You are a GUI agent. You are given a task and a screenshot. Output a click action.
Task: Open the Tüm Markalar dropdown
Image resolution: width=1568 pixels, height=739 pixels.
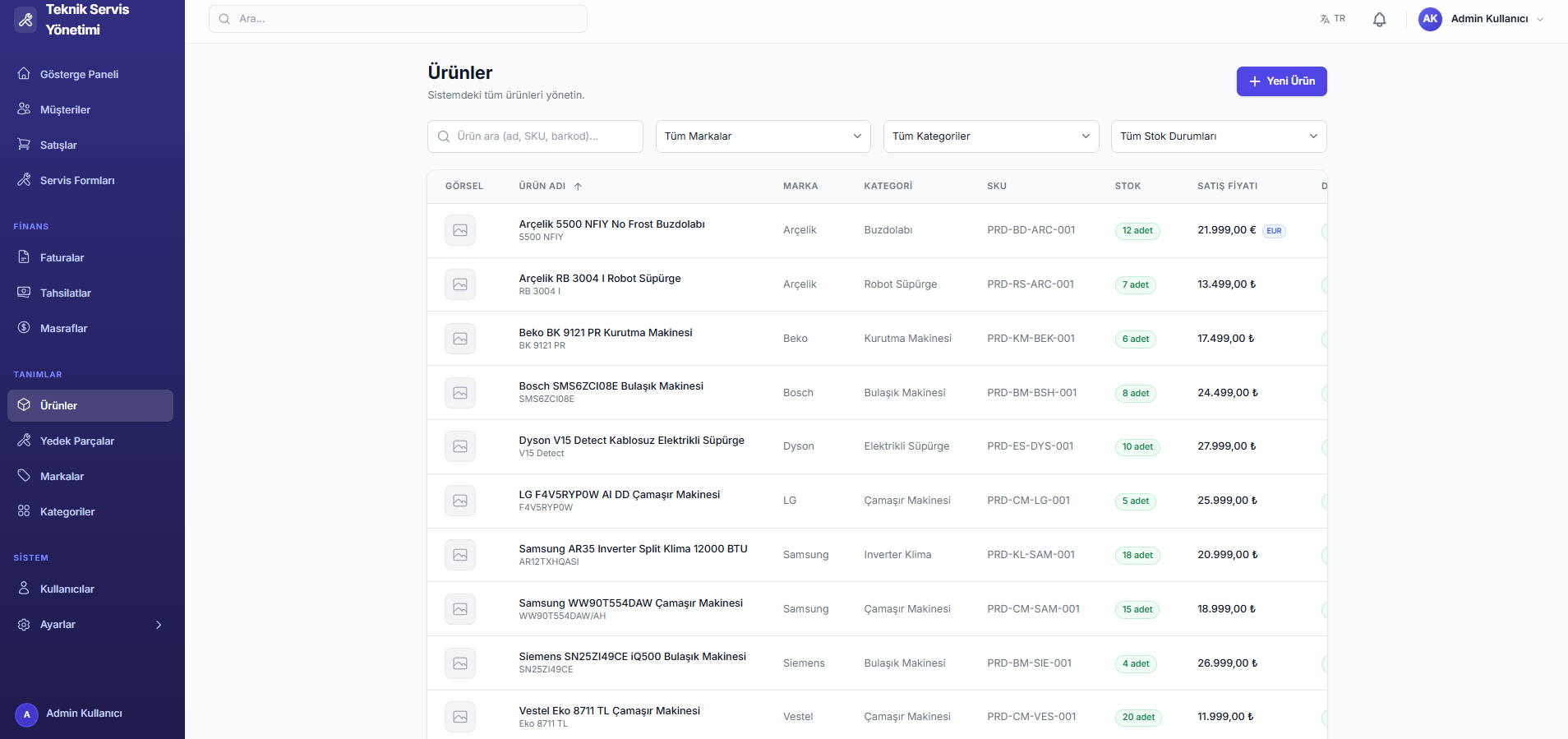tap(763, 136)
